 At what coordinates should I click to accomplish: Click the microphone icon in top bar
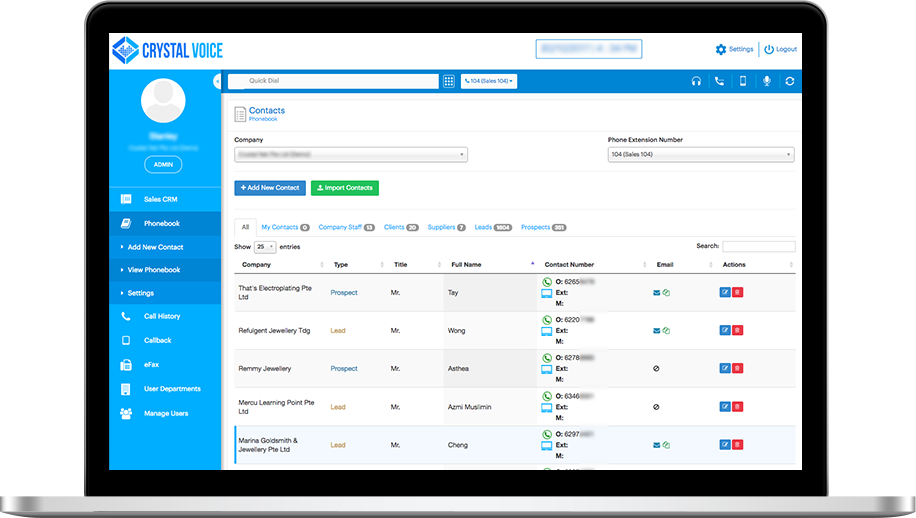click(767, 81)
